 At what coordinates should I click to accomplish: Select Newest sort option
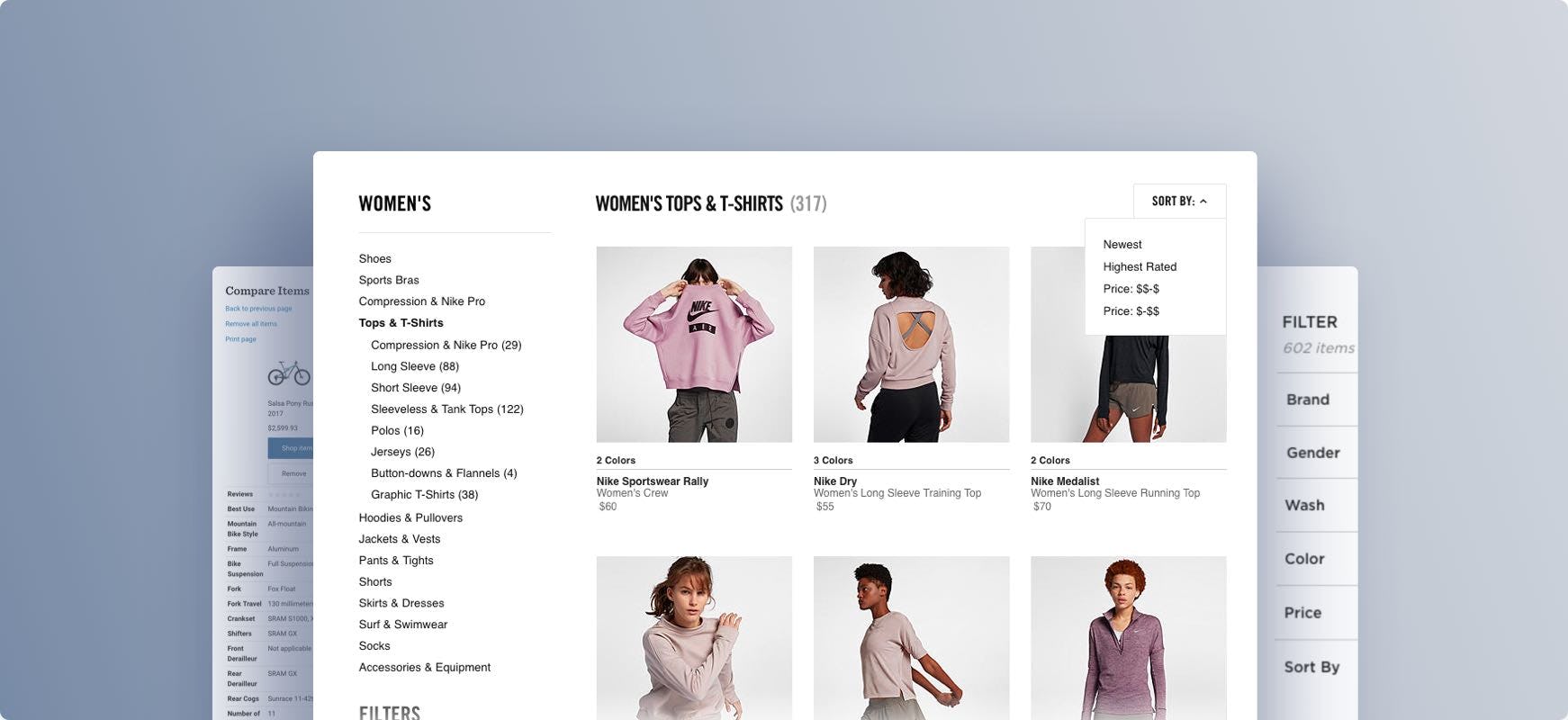(1122, 245)
